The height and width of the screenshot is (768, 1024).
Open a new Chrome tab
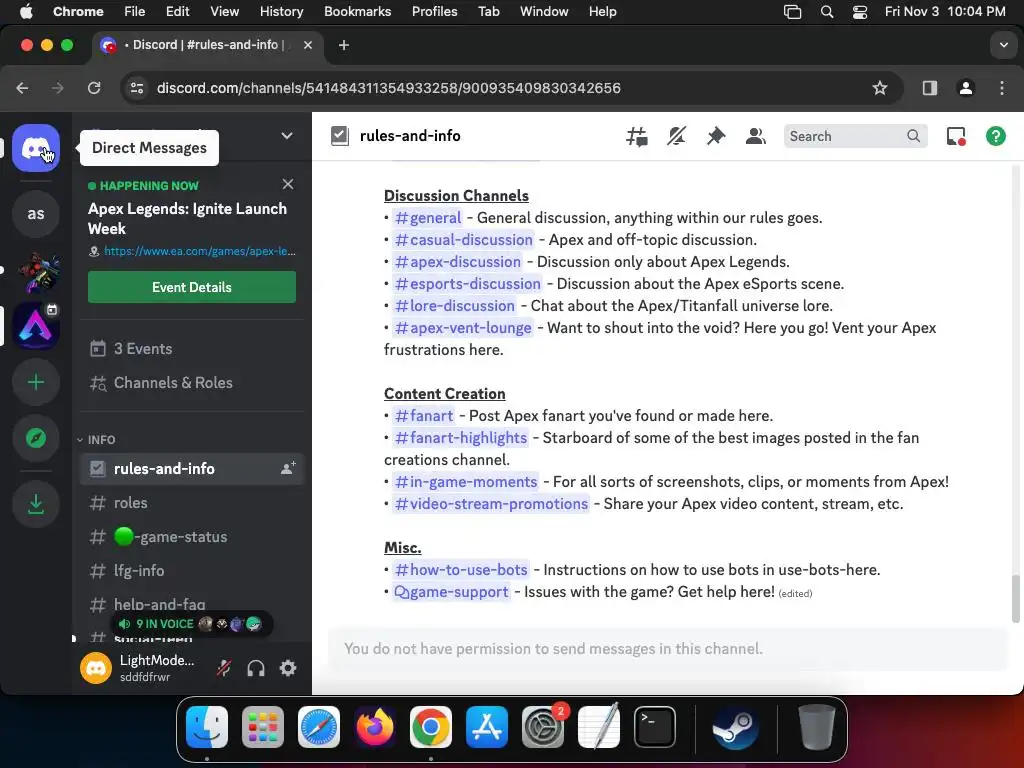[x=344, y=45]
